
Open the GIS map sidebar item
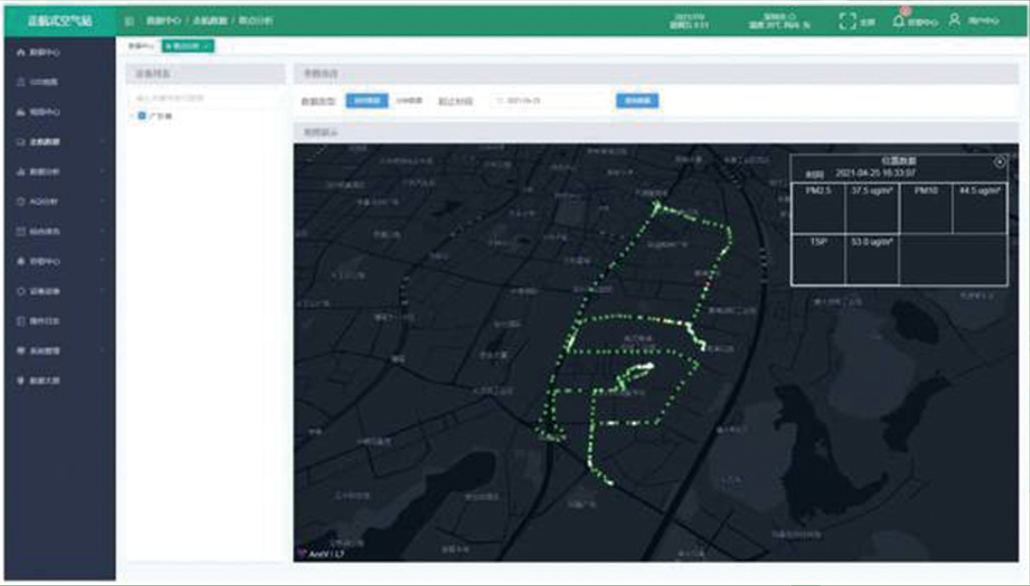tap(40, 81)
